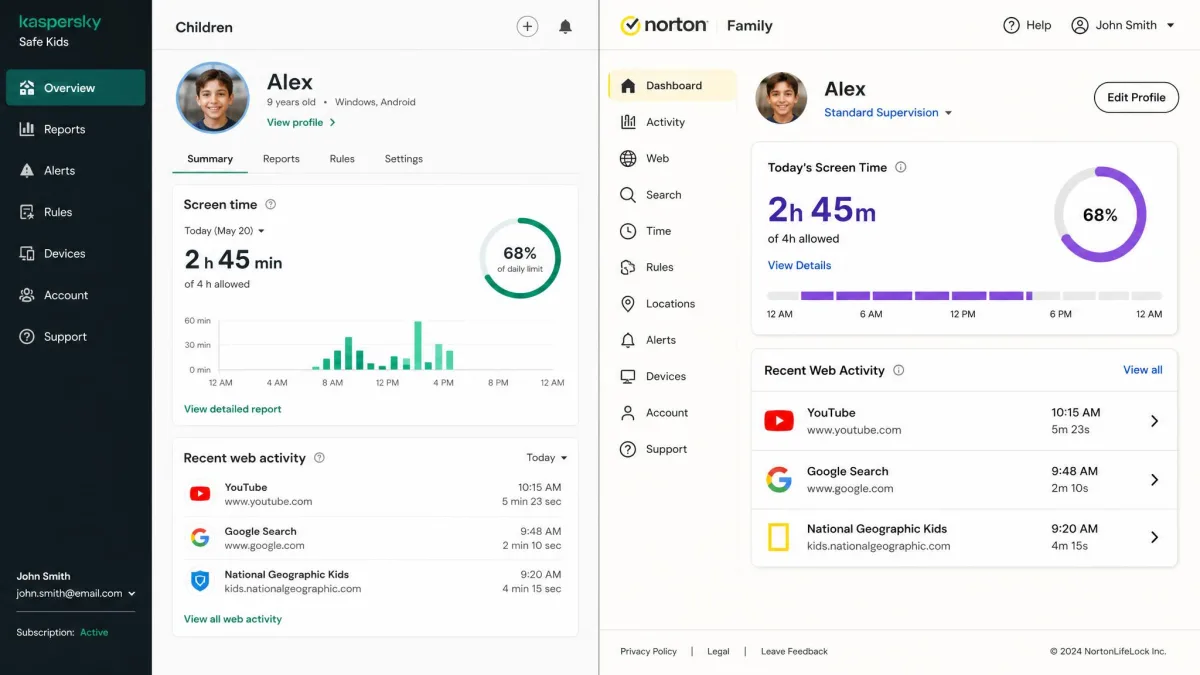Click the Google icon in Norton web activity
Viewport: 1200px width, 675px height.
(x=779, y=480)
